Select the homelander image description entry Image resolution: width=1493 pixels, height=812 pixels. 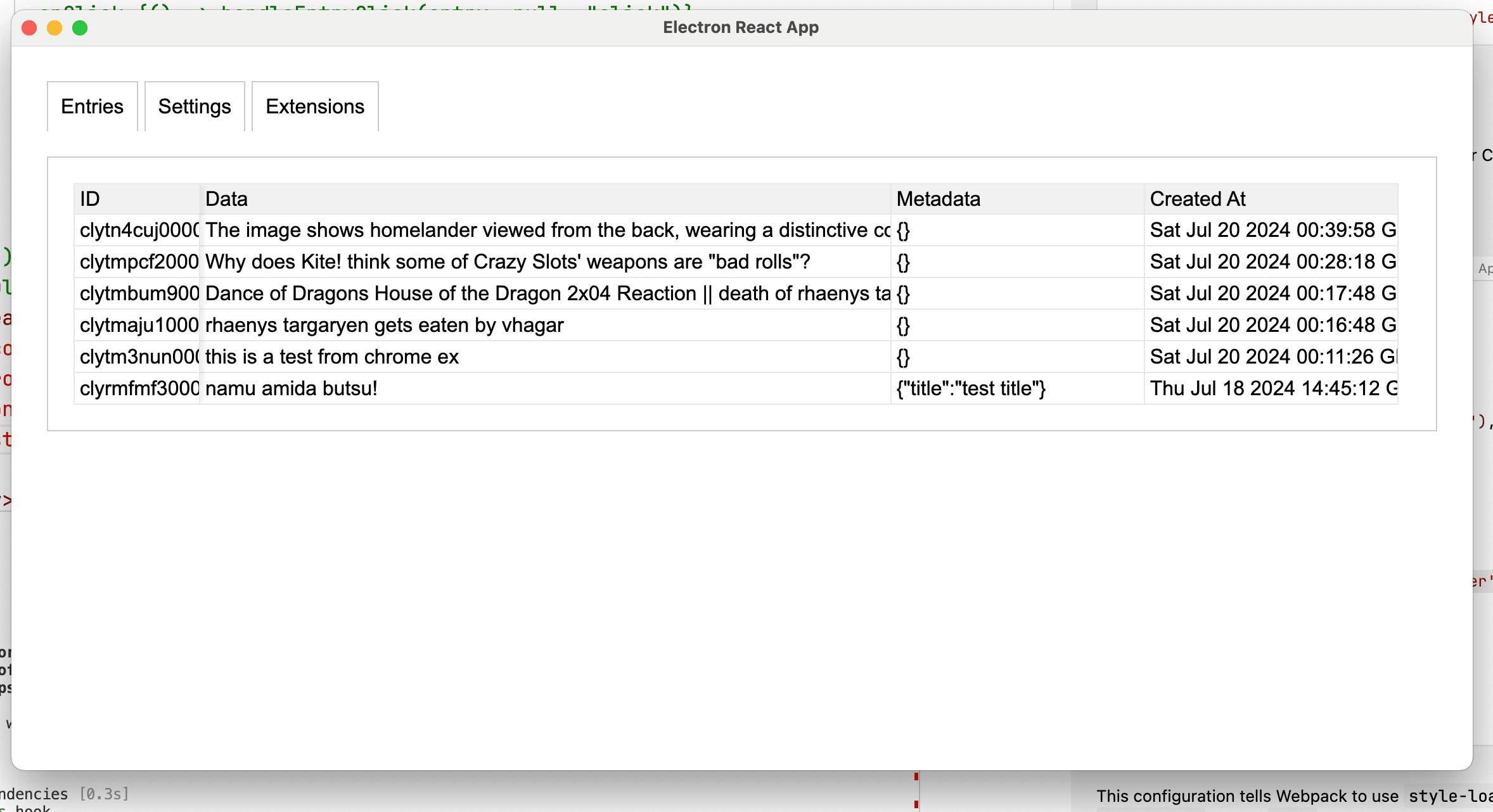(x=545, y=231)
